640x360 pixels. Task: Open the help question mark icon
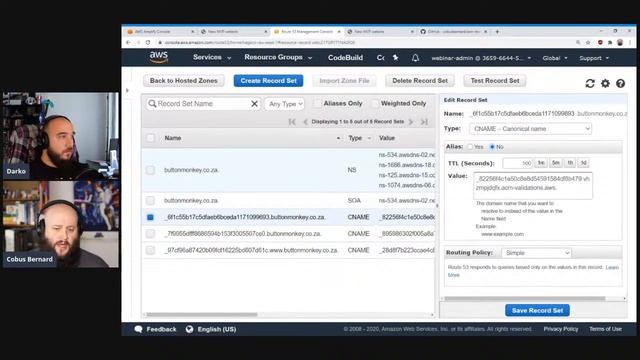point(620,83)
